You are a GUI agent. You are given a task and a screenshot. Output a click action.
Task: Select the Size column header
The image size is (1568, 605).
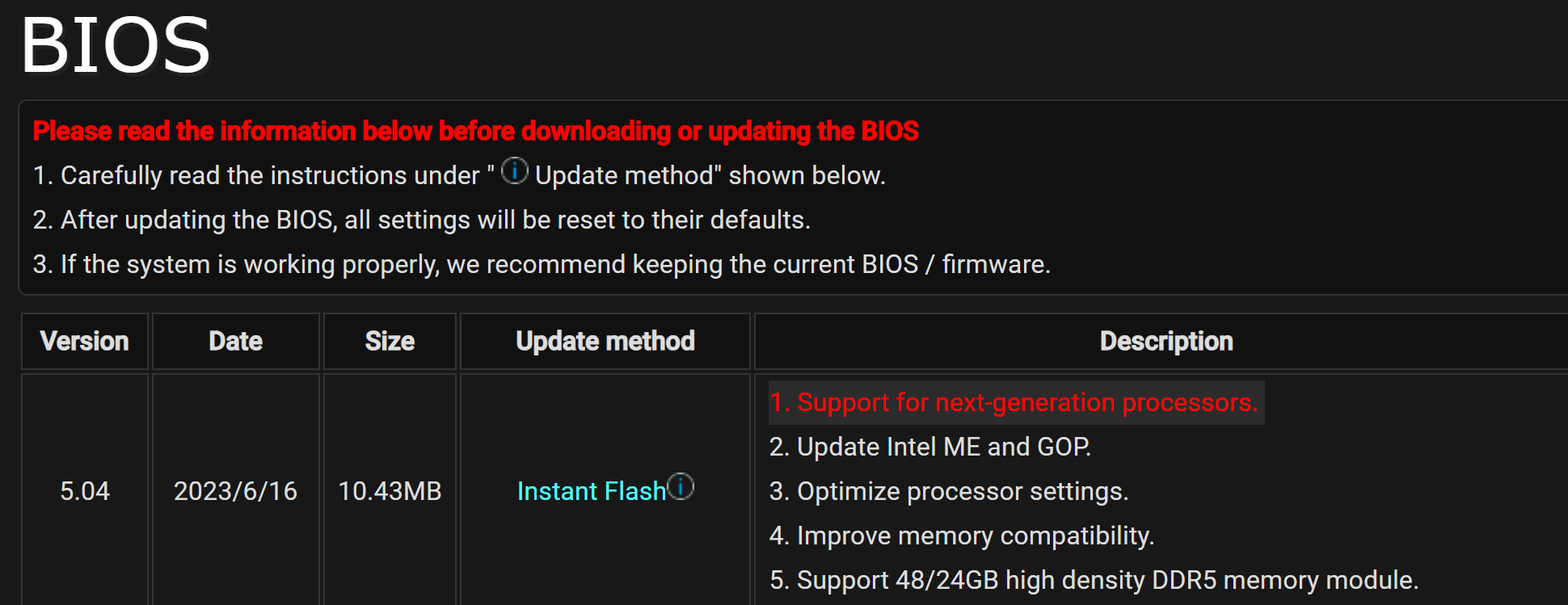pyautogui.click(x=390, y=341)
